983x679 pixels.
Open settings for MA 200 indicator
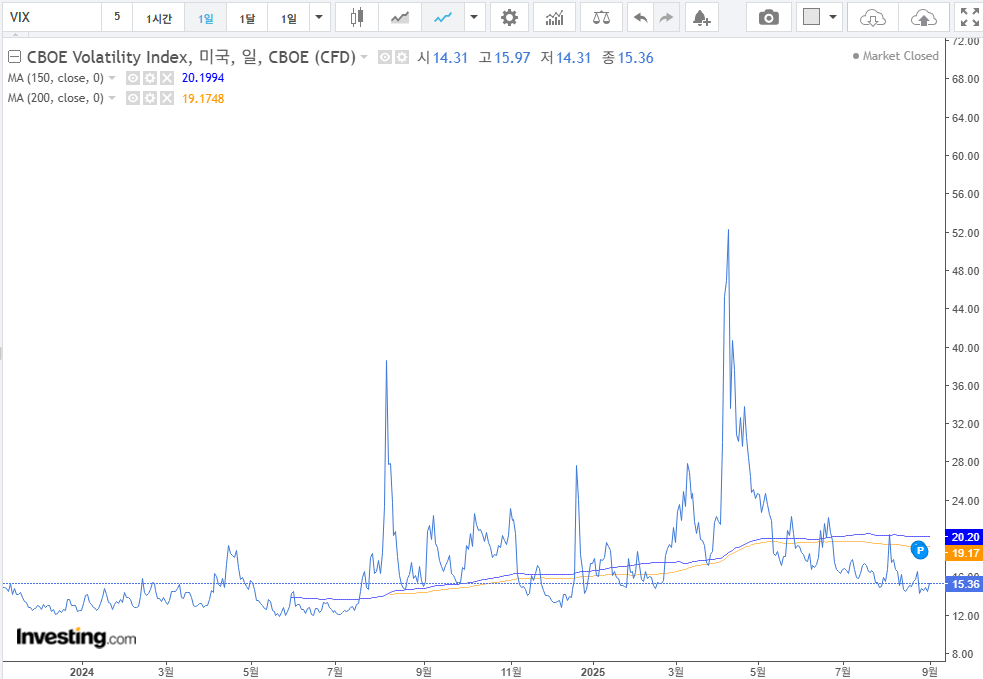(149, 98)
